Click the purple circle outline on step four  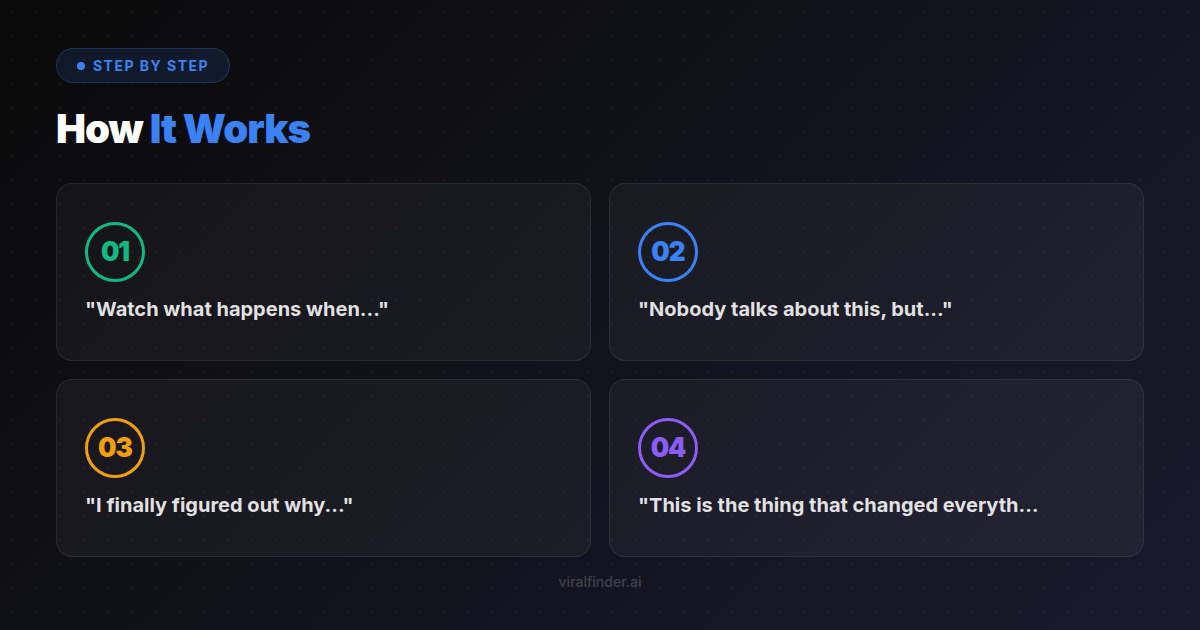667,448
